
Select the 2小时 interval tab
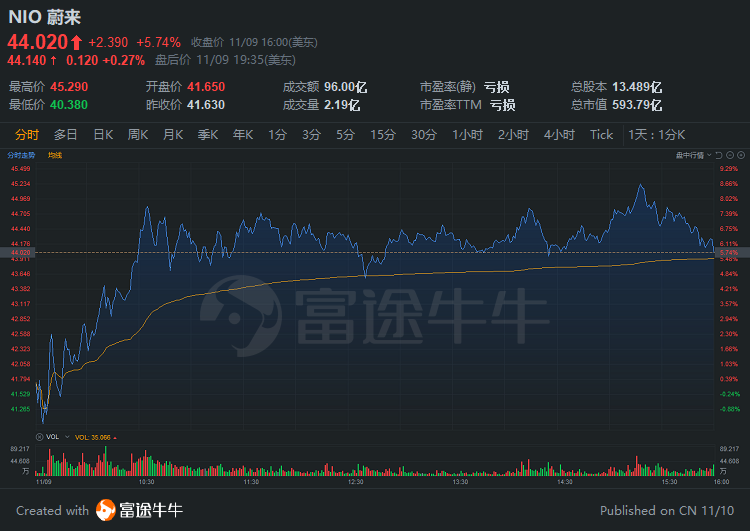tap(513, 135)
